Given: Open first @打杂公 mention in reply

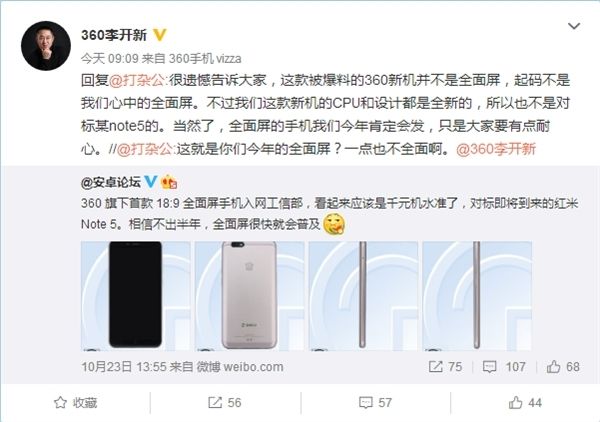Looking at the screenshot, I should click(x=138, y=80).
